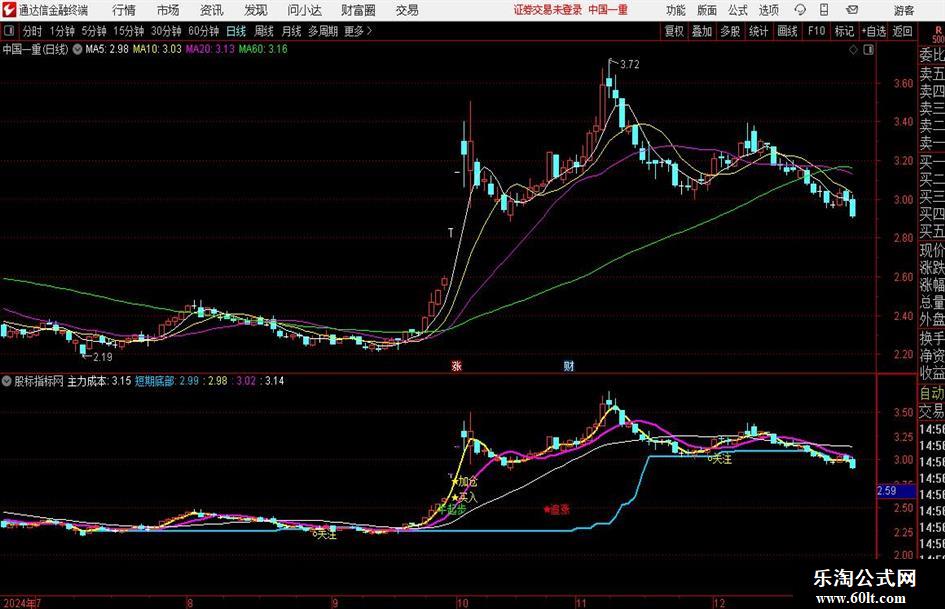Click the 返回 button
945x609 pixels.
tap(902, 31)
